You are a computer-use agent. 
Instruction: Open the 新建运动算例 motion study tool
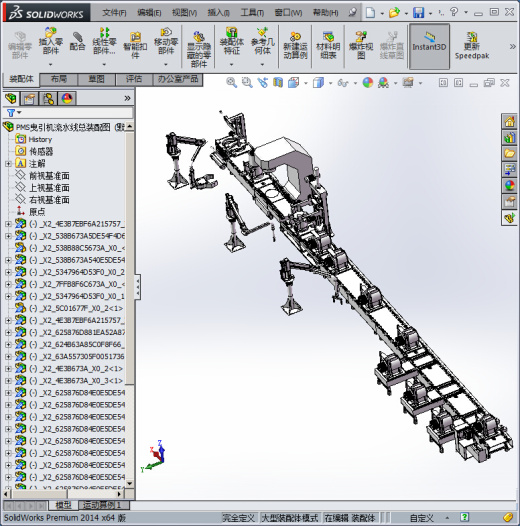[295, 46]
